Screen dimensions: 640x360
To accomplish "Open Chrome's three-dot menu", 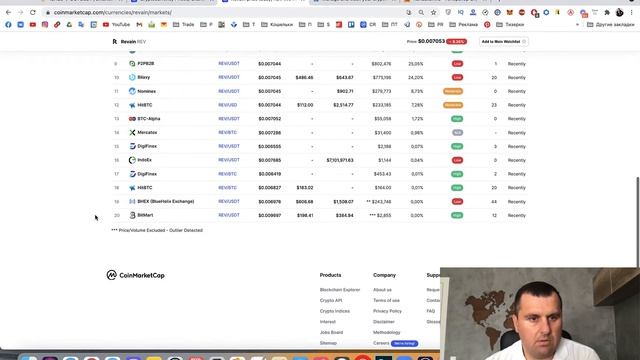I will point(632,13).
